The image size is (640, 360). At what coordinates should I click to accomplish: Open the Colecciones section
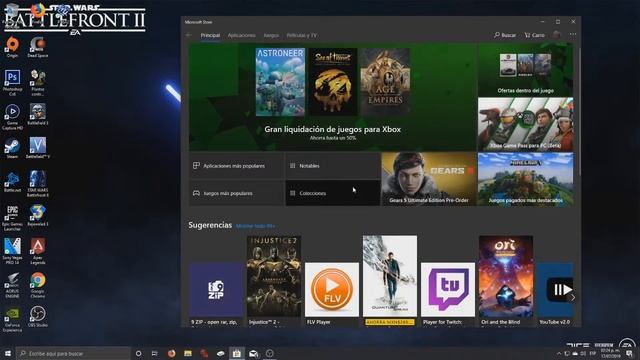point(333,193)
